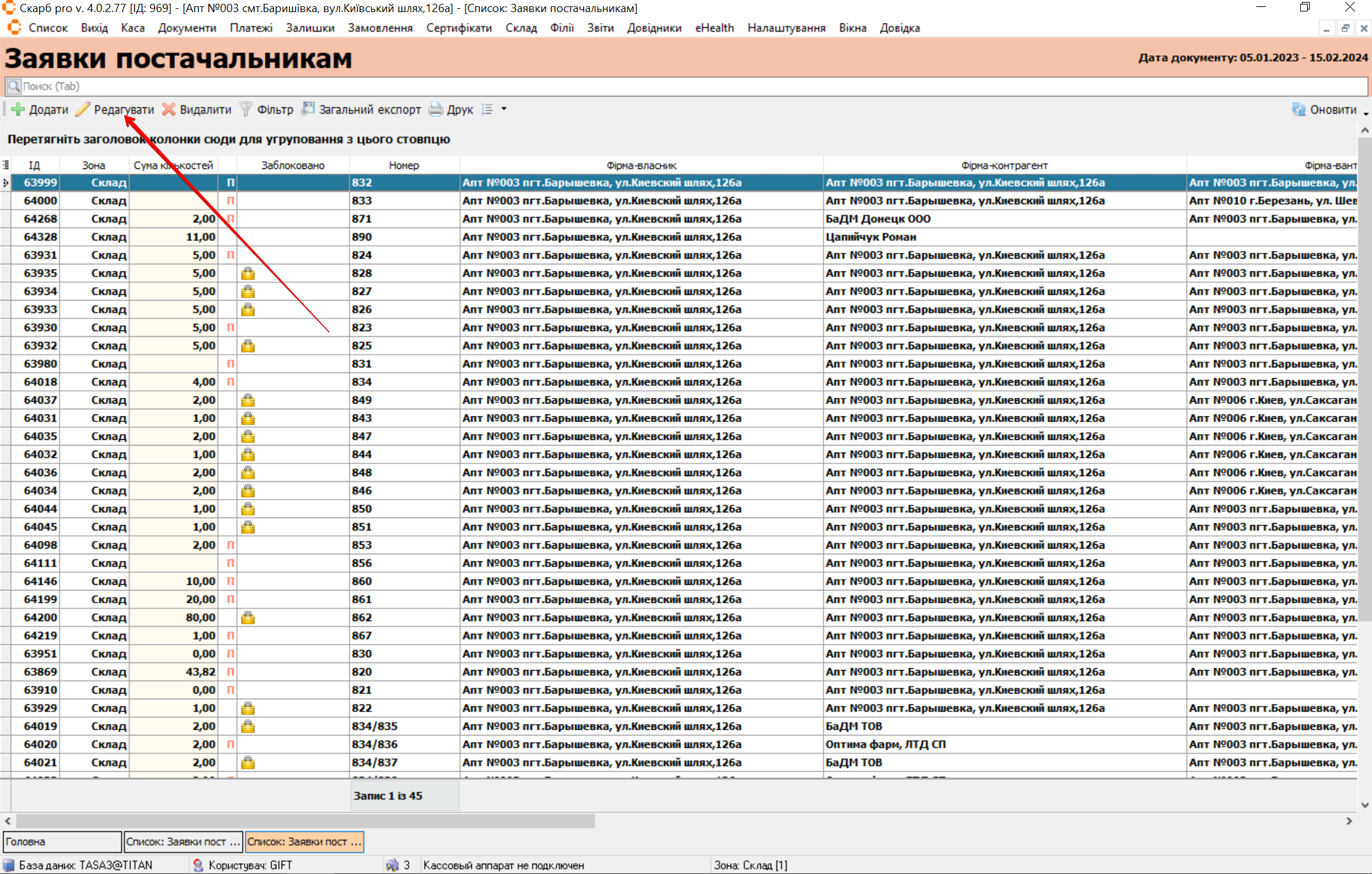Click the Фірма-контрагент column header
Viewport: 1372px width, 874px height.
point(1004,165)
